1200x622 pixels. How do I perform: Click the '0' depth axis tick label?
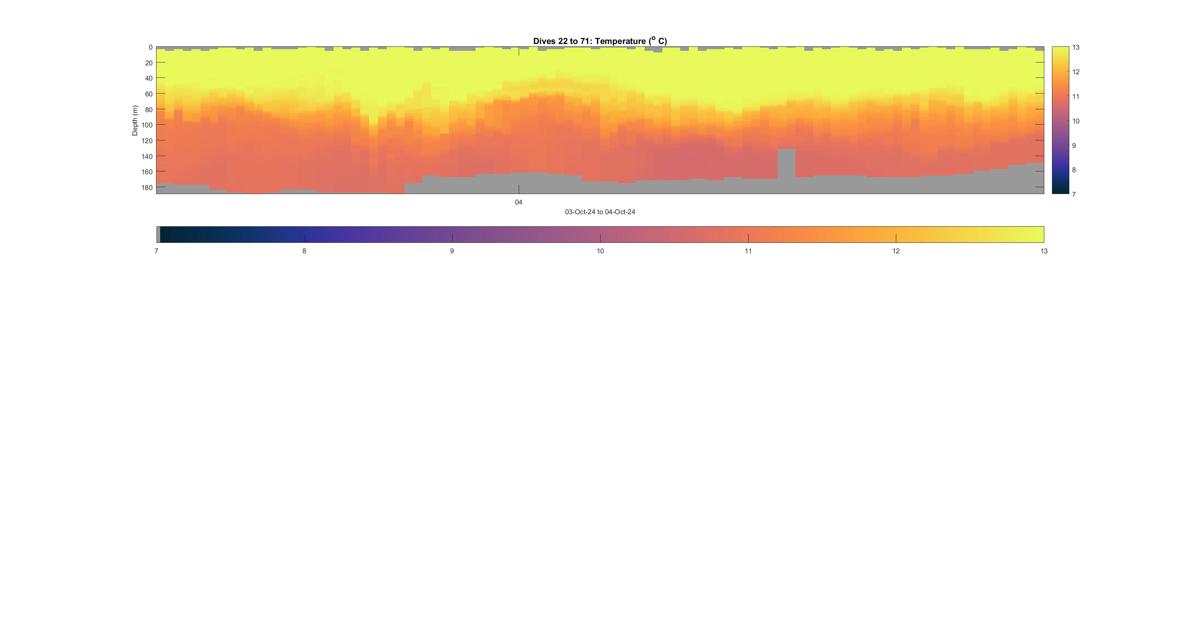(x=150, y=47)
